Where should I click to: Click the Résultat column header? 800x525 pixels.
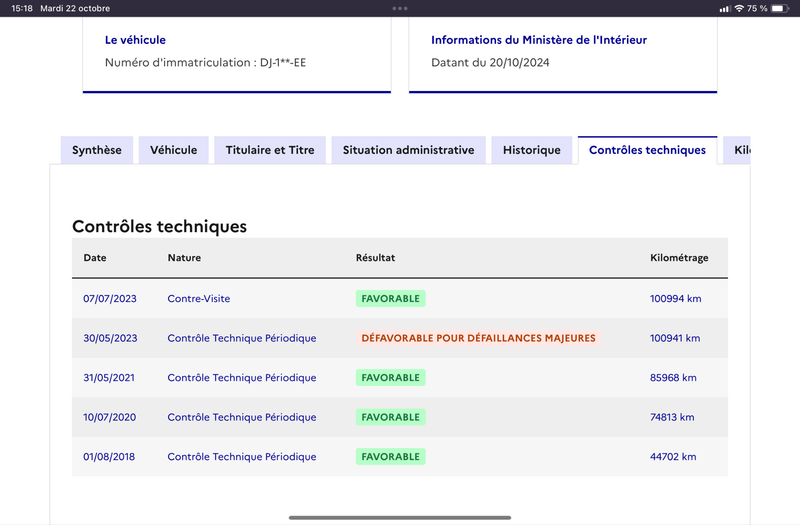376,258
